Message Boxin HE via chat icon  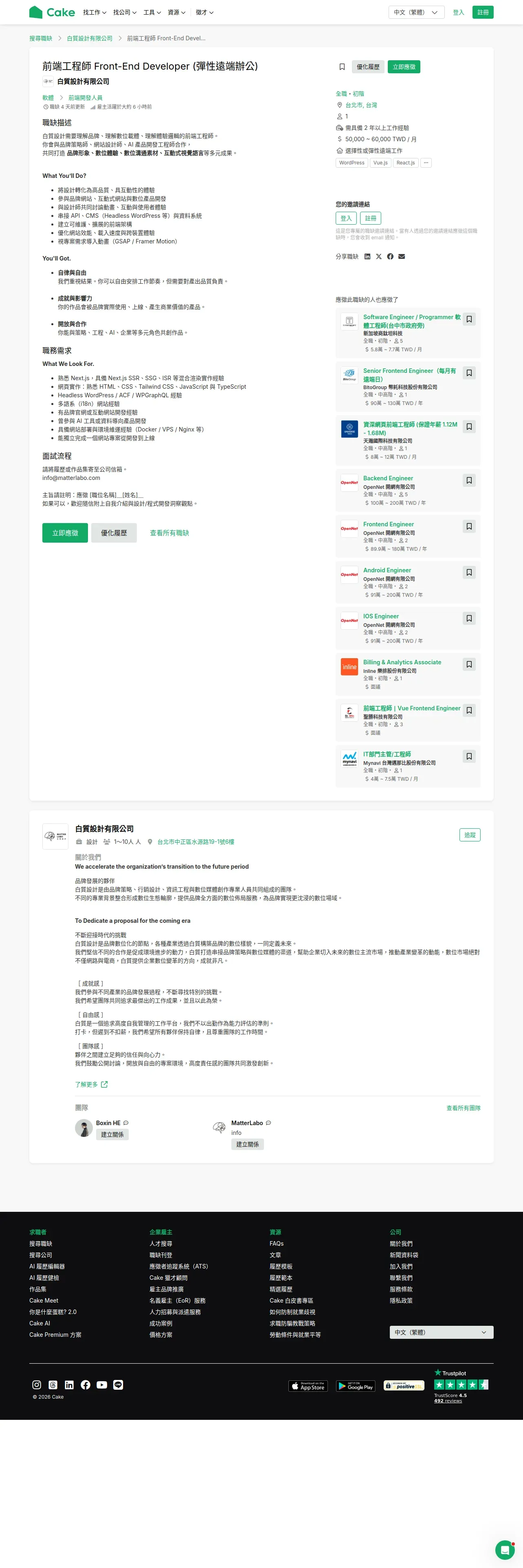coord(126,1123)
